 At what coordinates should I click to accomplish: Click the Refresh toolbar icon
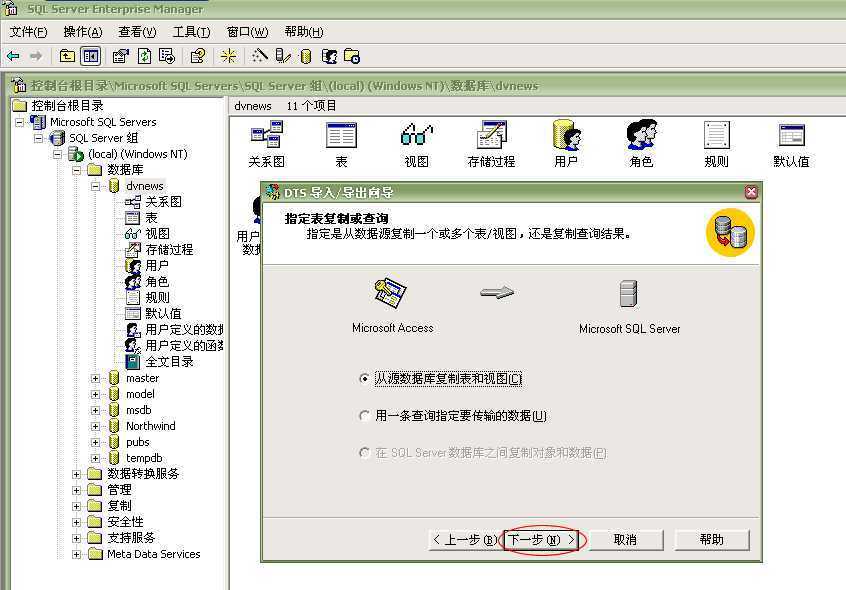pos(144,56)
